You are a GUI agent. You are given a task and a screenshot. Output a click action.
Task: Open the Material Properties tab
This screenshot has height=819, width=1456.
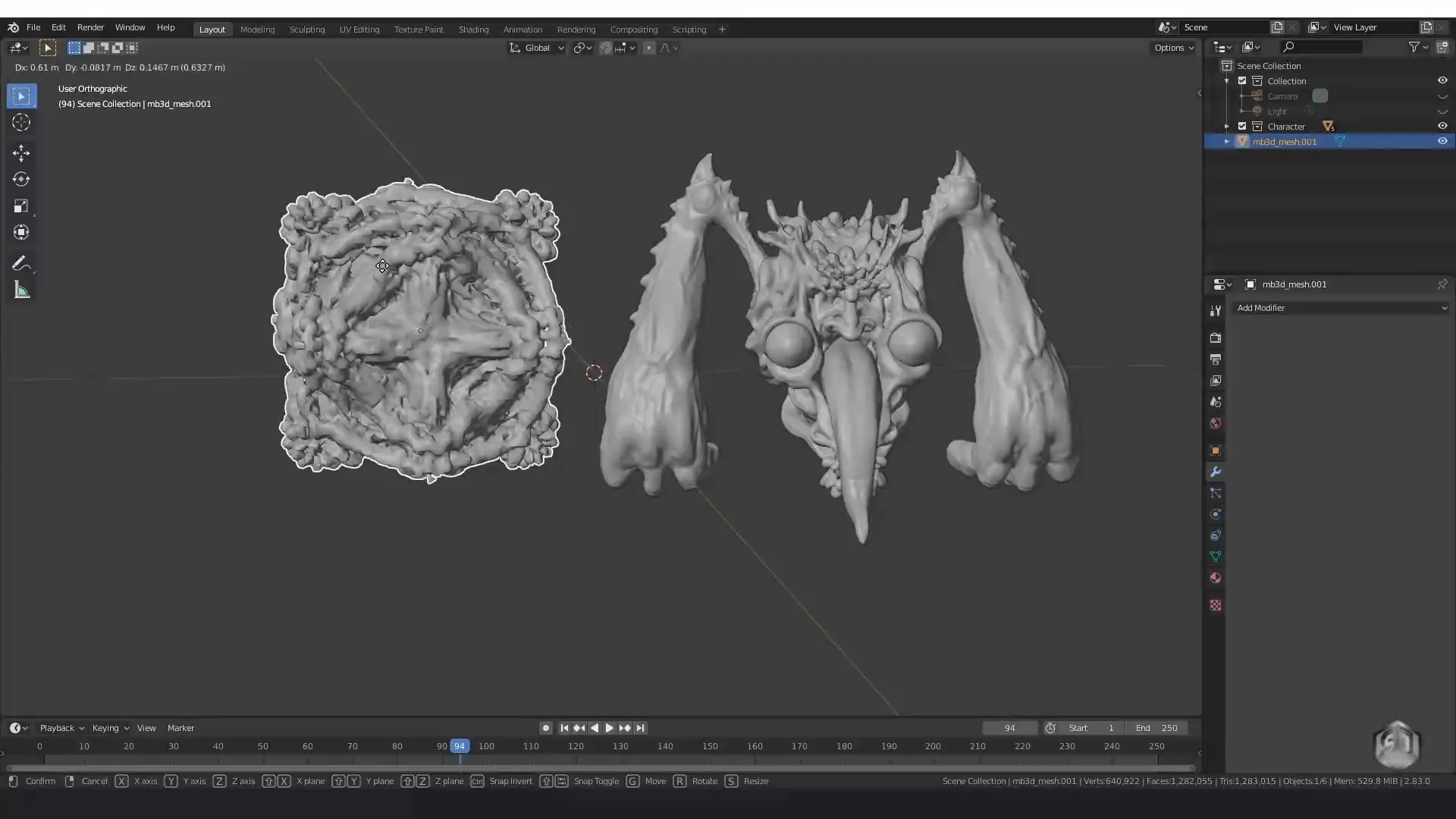point(1216,578)
